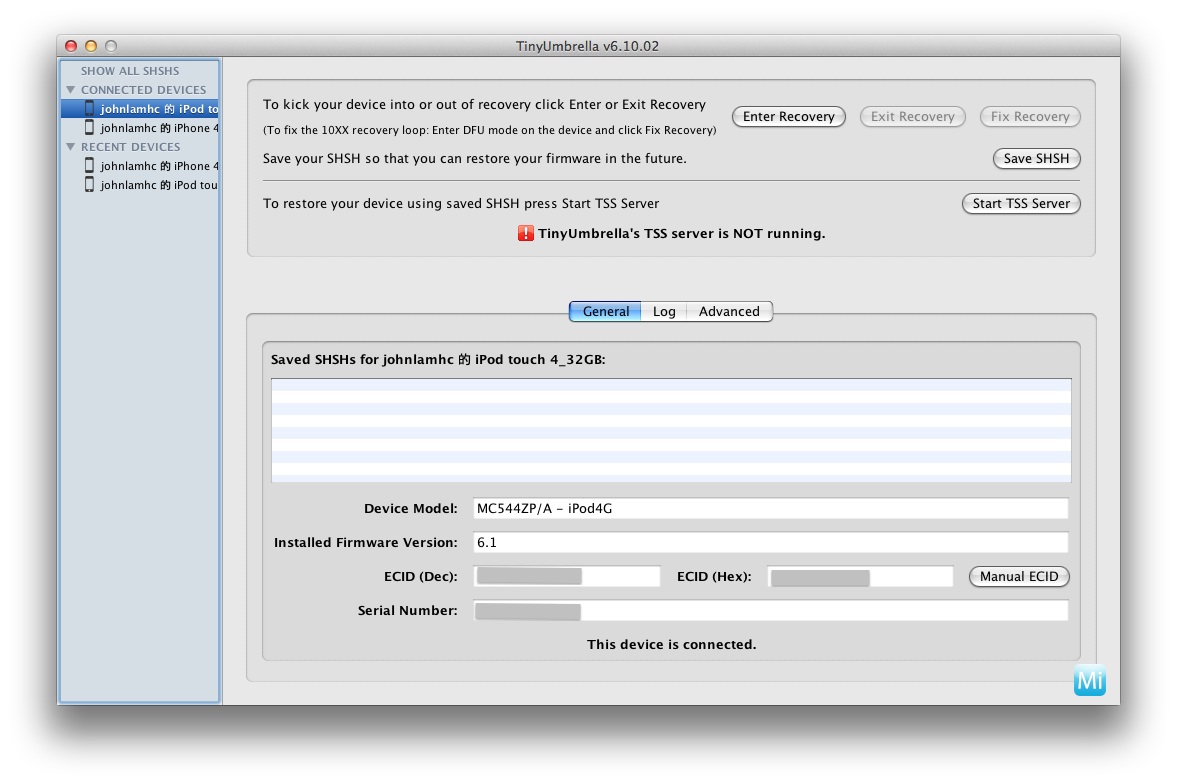
Task: Click the Saved SHSHs list area
Action: tap(671, 430)
